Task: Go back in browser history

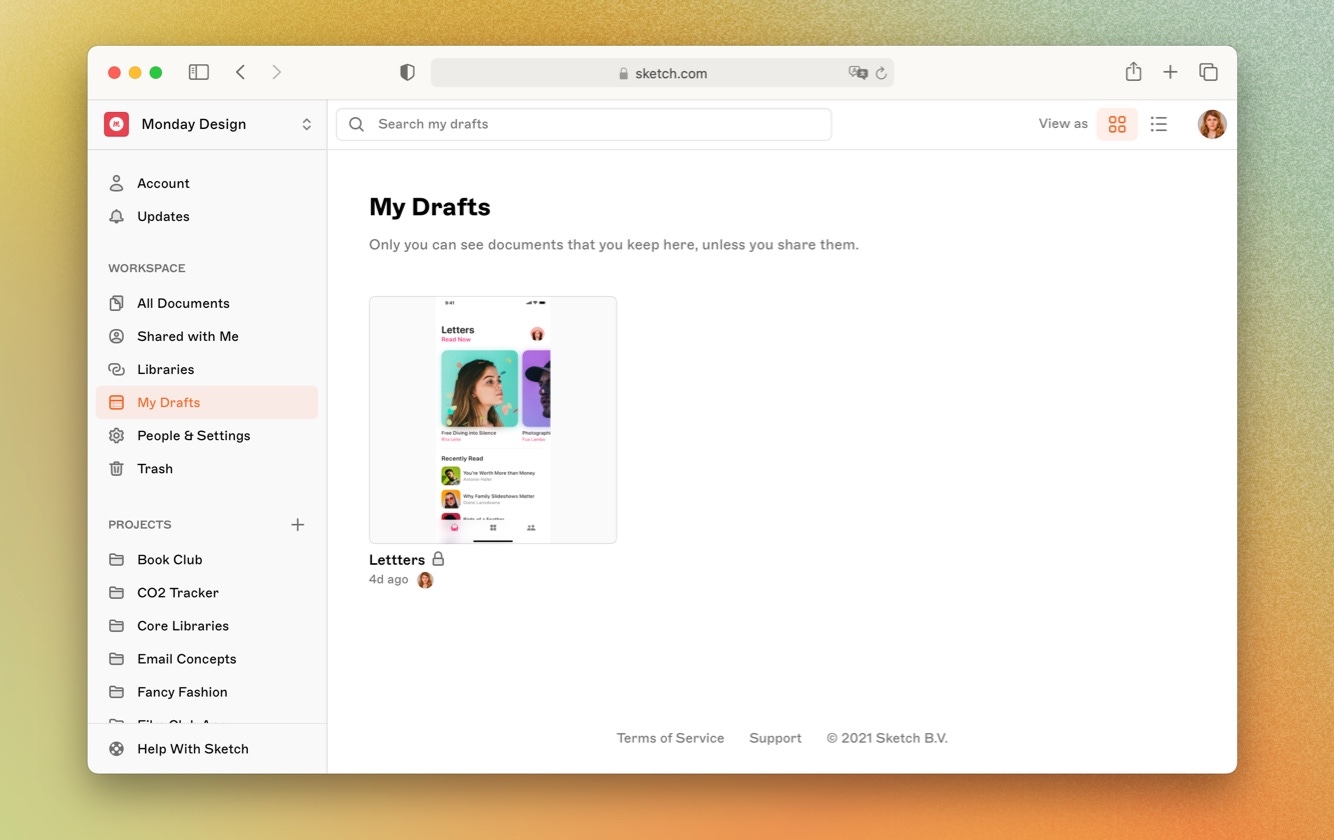Action: coord(240,72)
